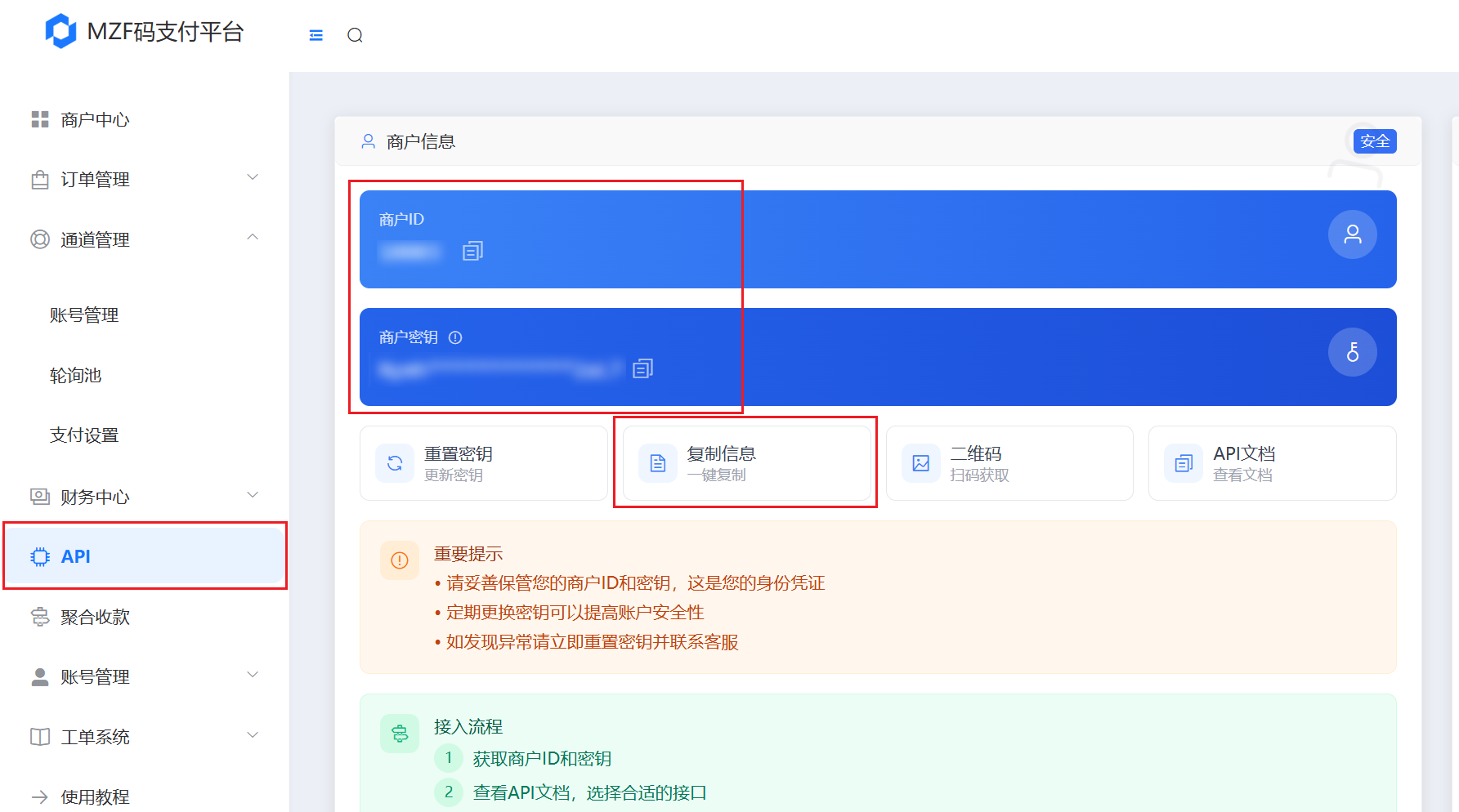Expand the 工单系统 menu
The height and width of the screenshot is (812, 1459).
[145, 737]
